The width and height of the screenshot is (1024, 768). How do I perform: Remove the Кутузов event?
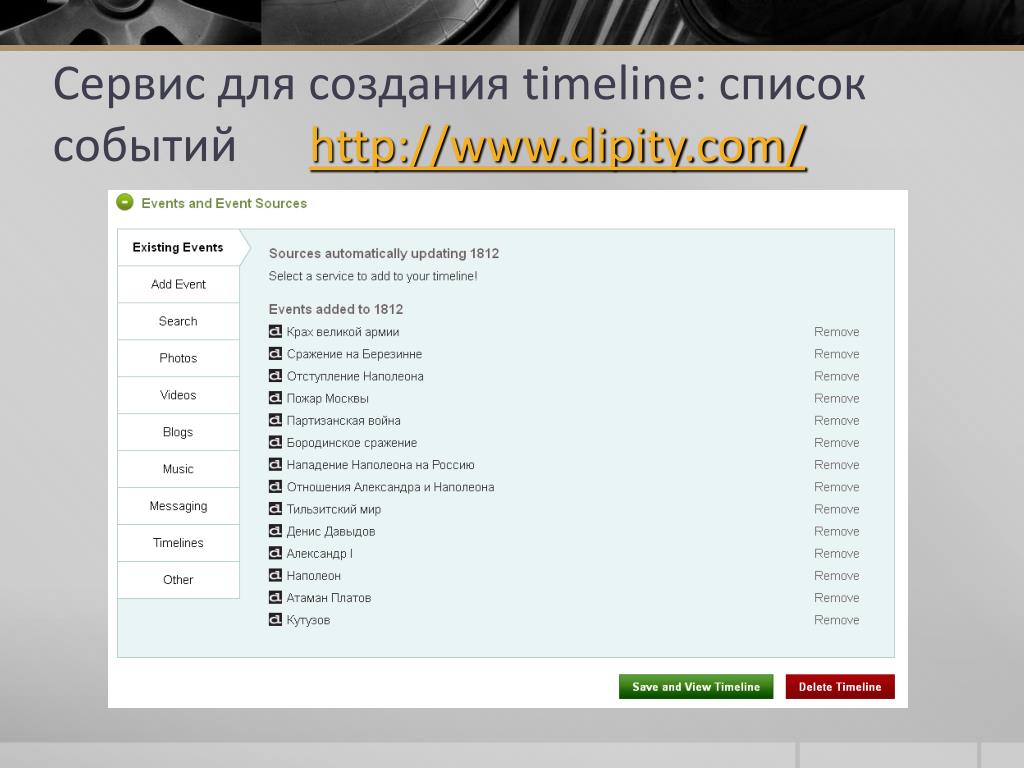click(x=837, y=620)
